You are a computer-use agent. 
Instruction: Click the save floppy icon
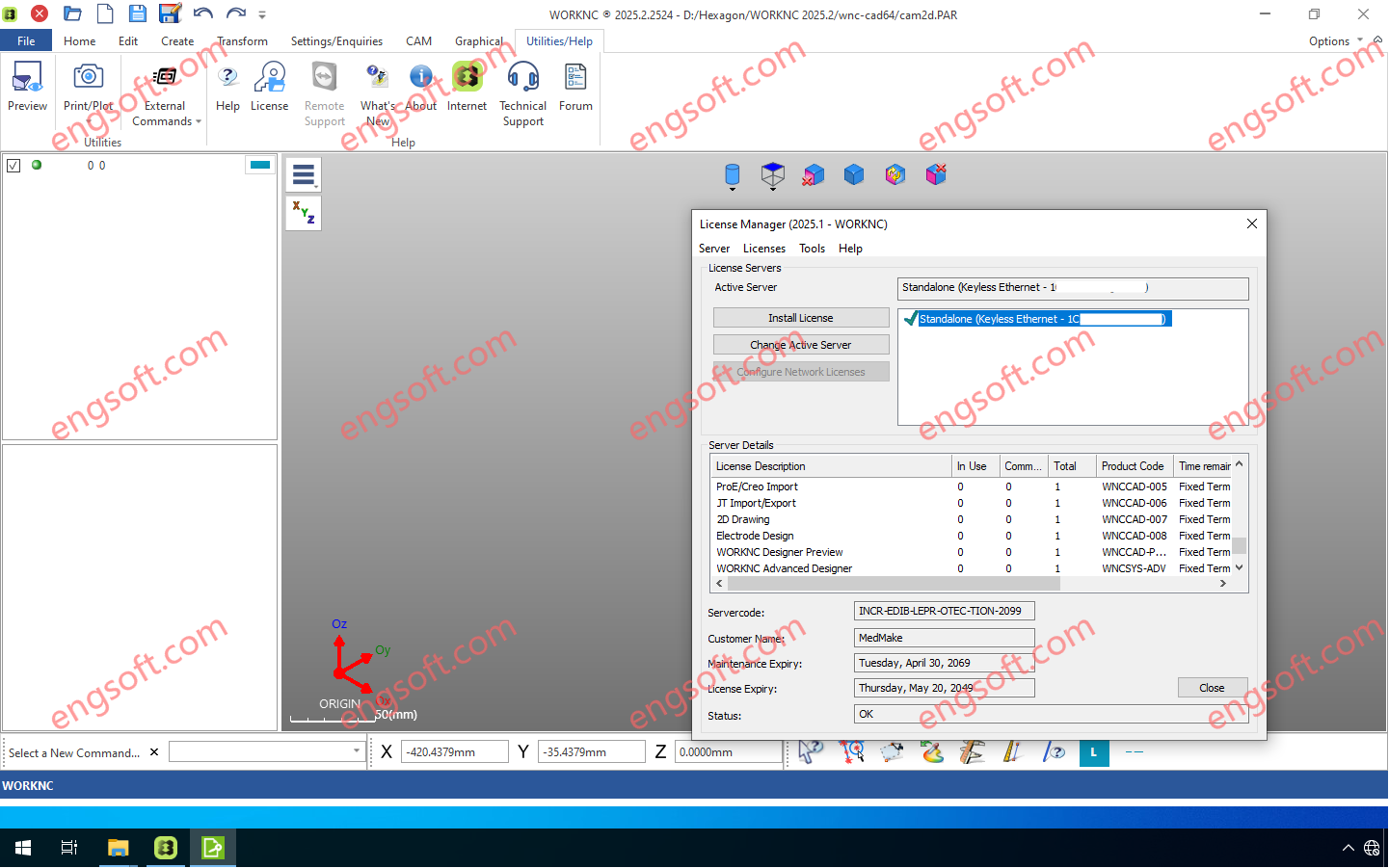pyautogui.click(x=138, y=13)
